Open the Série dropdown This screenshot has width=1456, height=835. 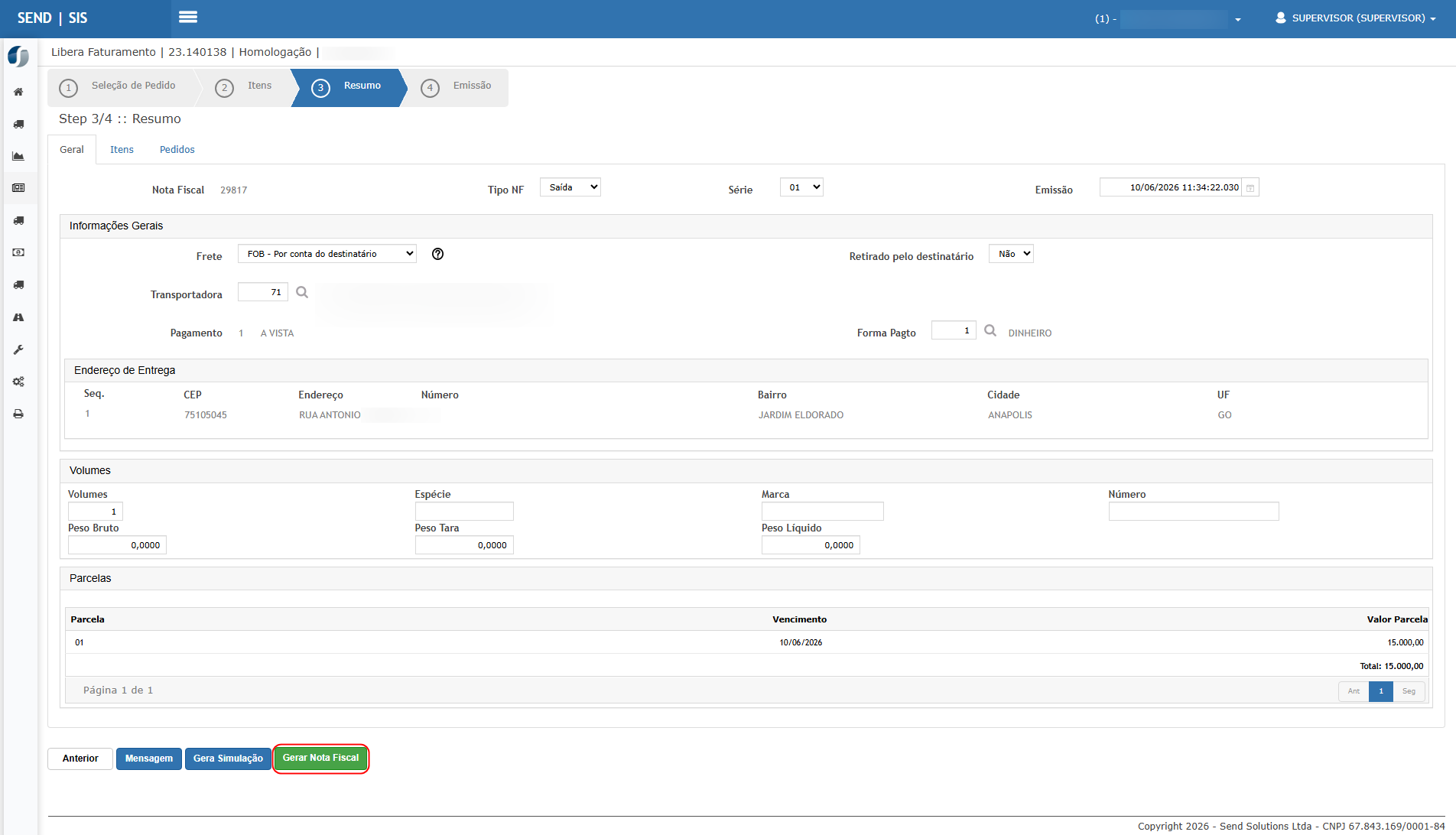click(x=801, y=187)
